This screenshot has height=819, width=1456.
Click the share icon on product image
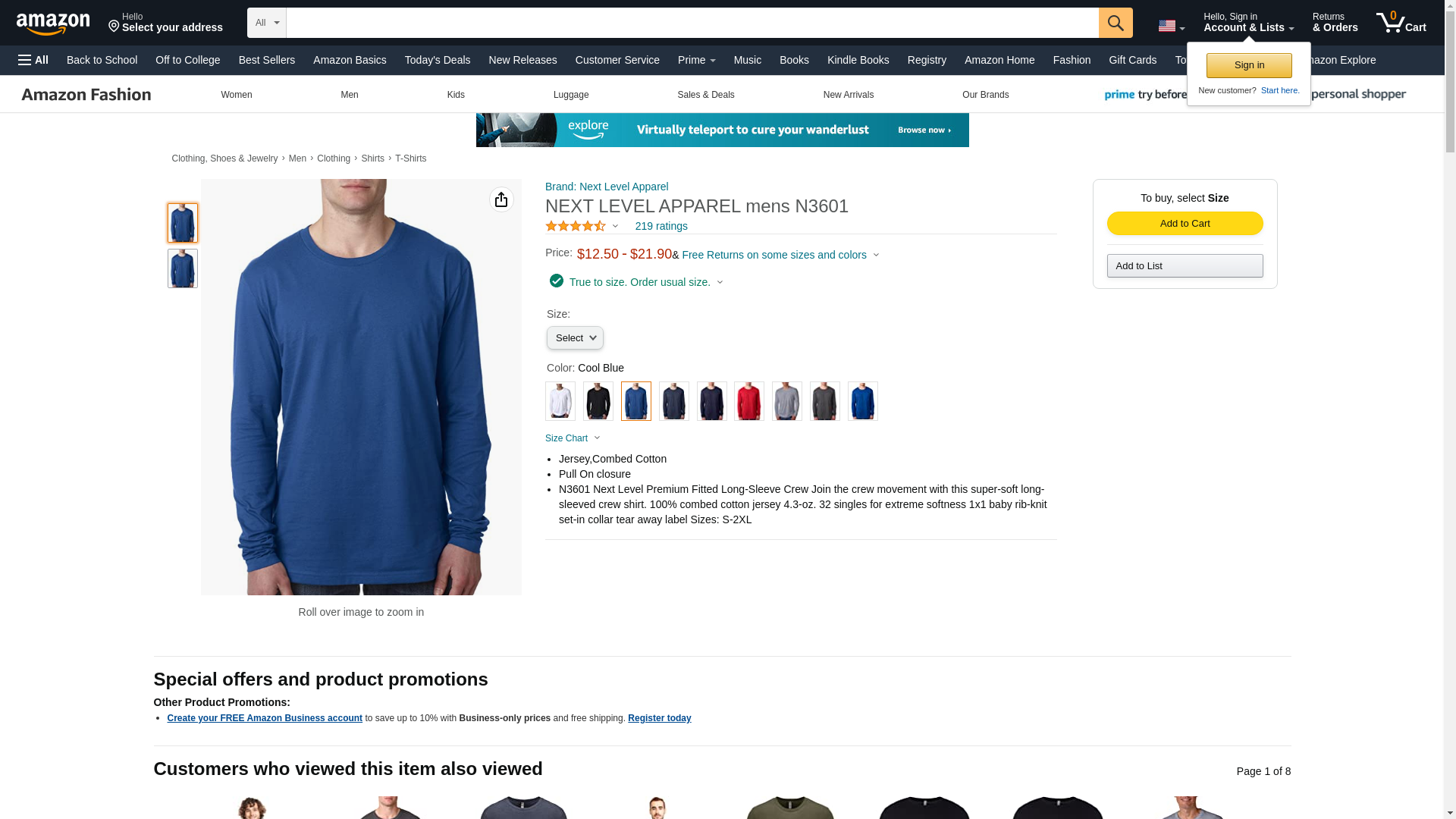[501, 199]
